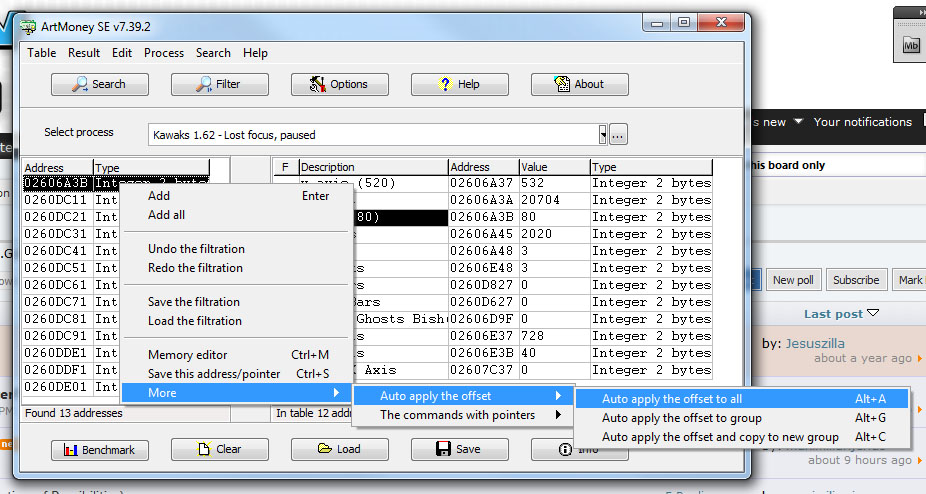The width and height of the screenshot is (926, 494).
Task: Open the whats new dropdown in forum
Action: click(x=798, y=121)
